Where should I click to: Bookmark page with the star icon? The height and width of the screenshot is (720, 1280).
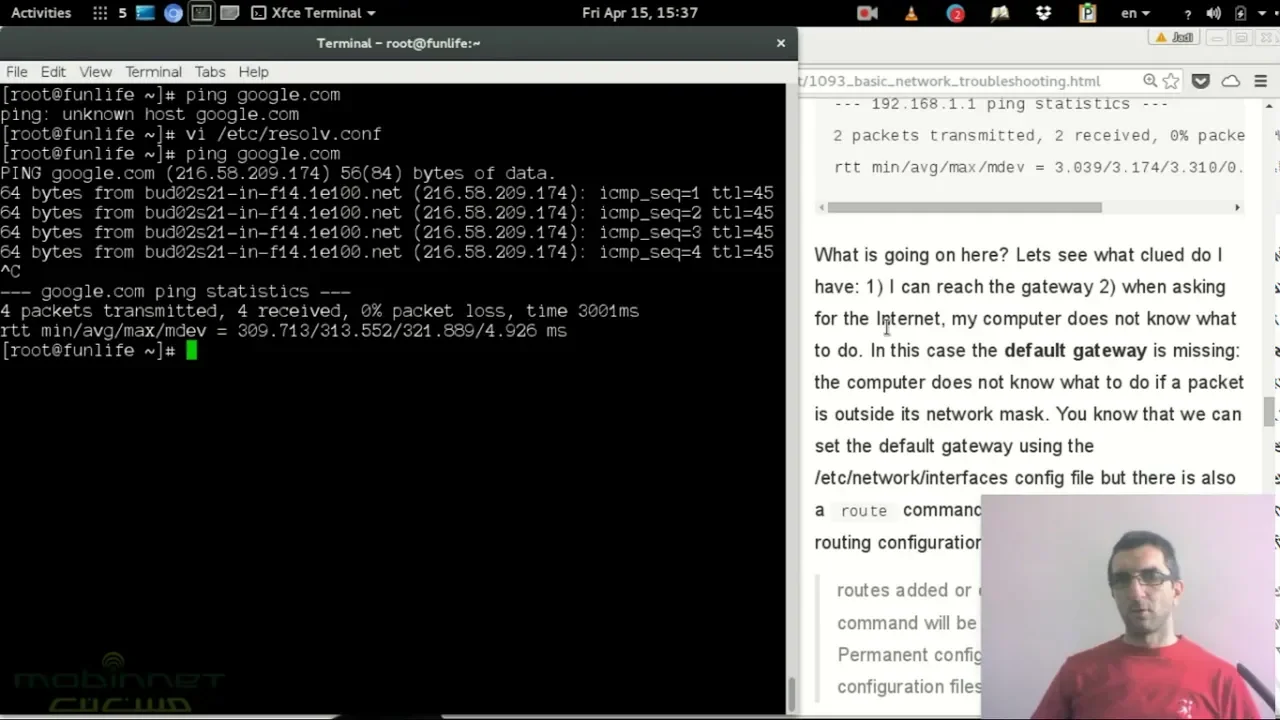(1171, 81)
